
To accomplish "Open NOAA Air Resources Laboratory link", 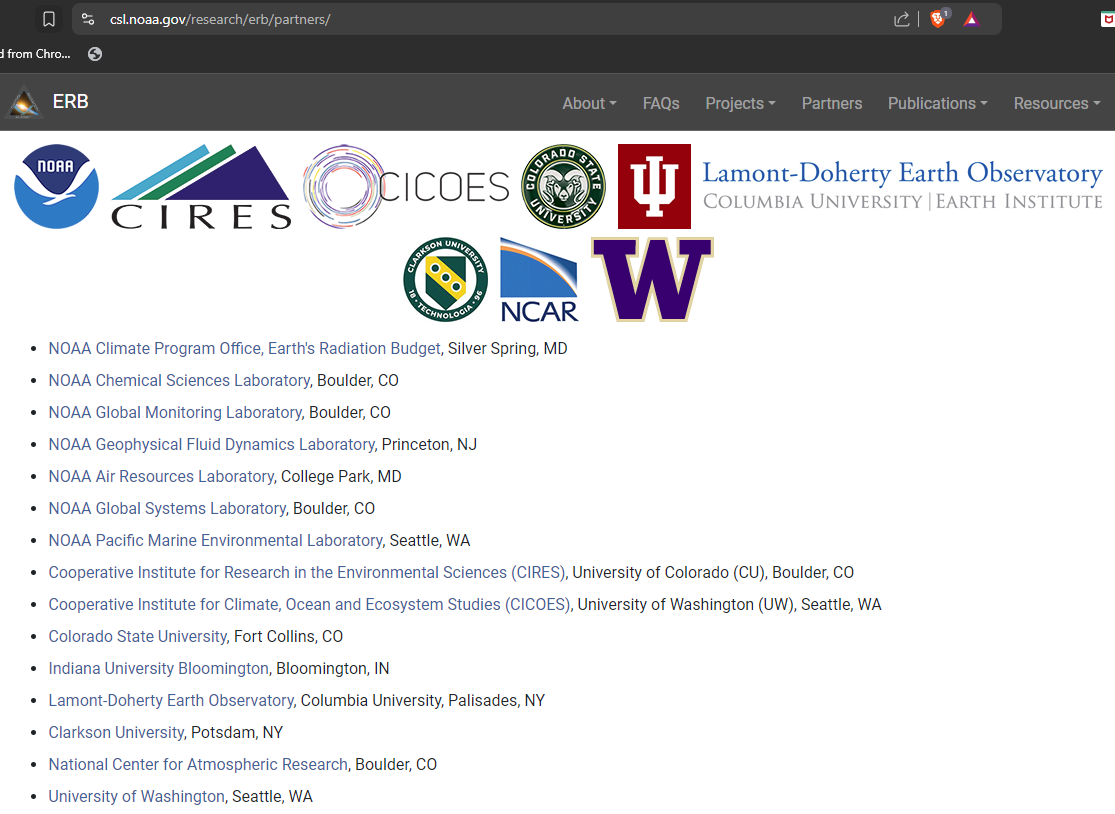I will (161, 476).
